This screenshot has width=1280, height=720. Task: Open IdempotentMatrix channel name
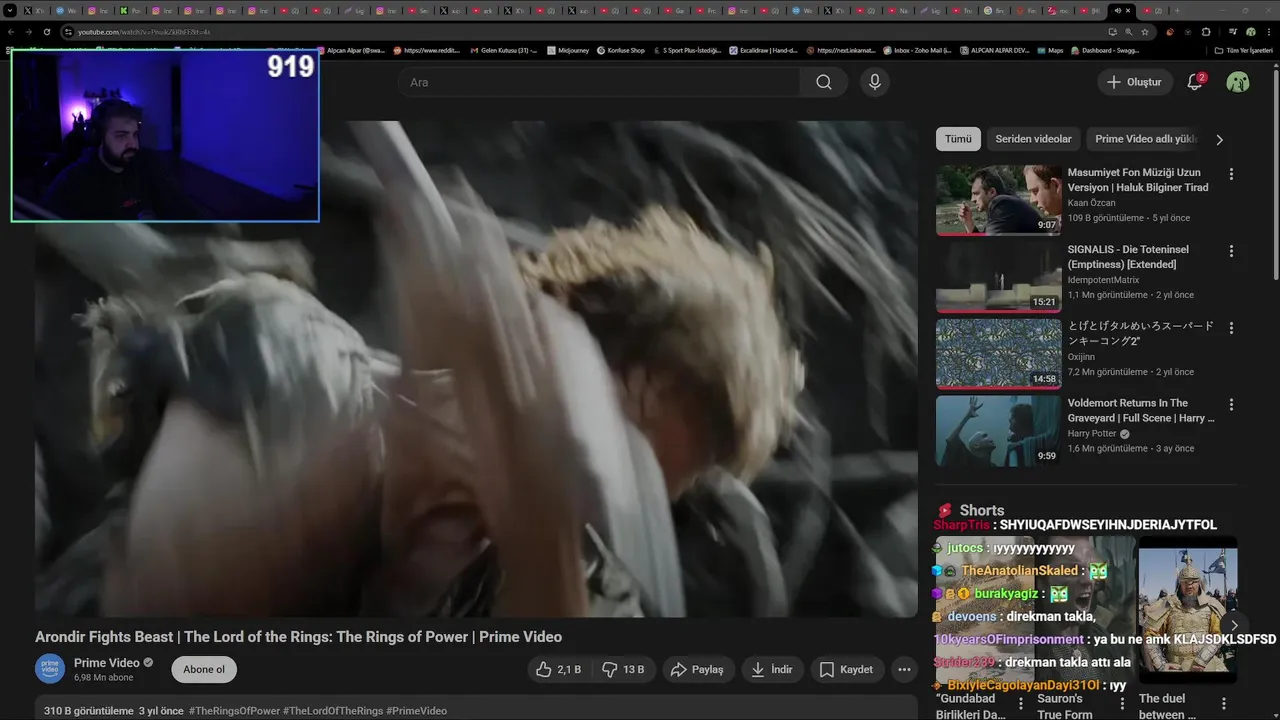tap(1103, 280)
